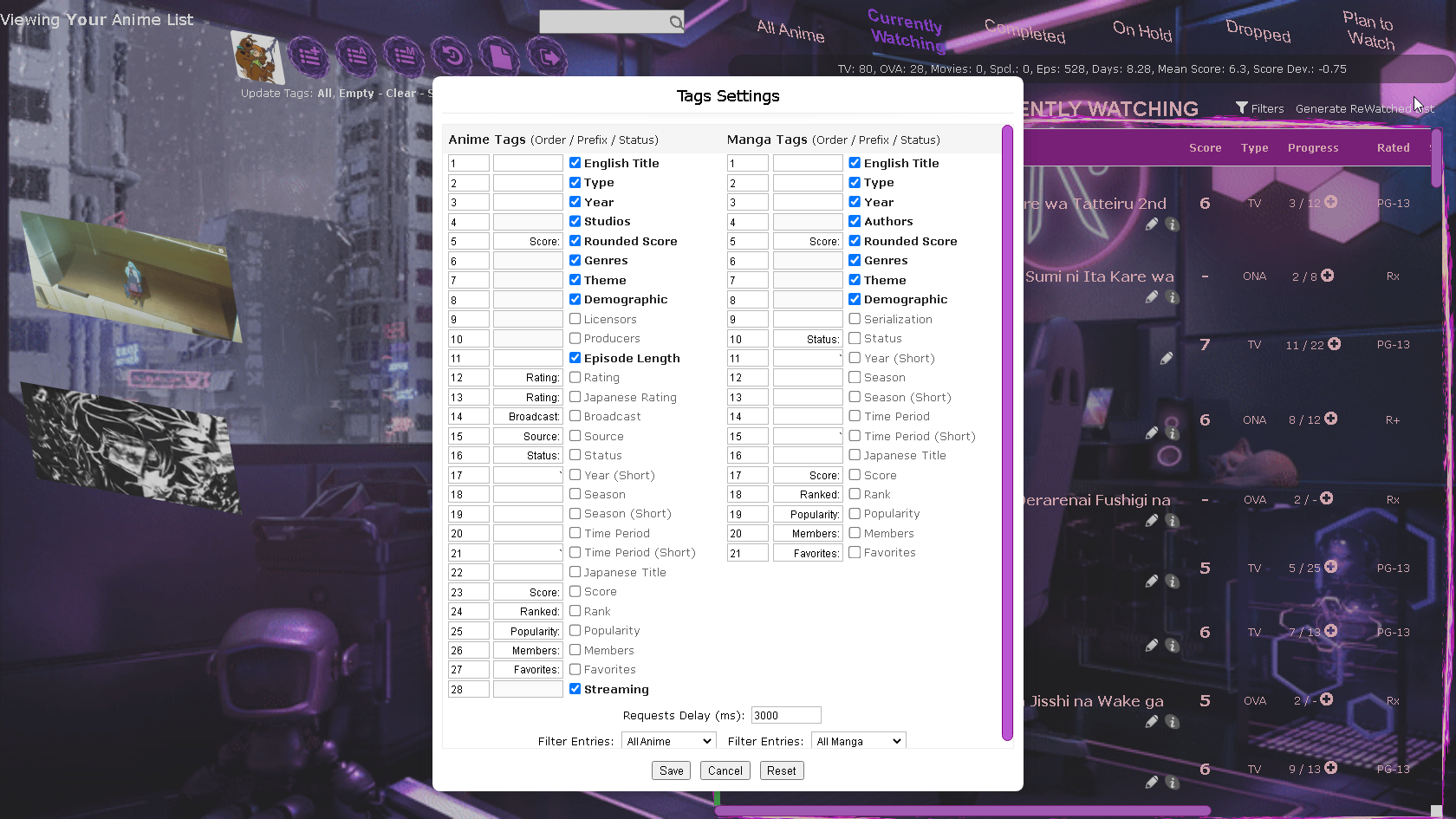The height and width of the screenshot is (819, 1456).
Task: Click plus icon beside 5 / 25 progress
Action: pos(1331,567)
